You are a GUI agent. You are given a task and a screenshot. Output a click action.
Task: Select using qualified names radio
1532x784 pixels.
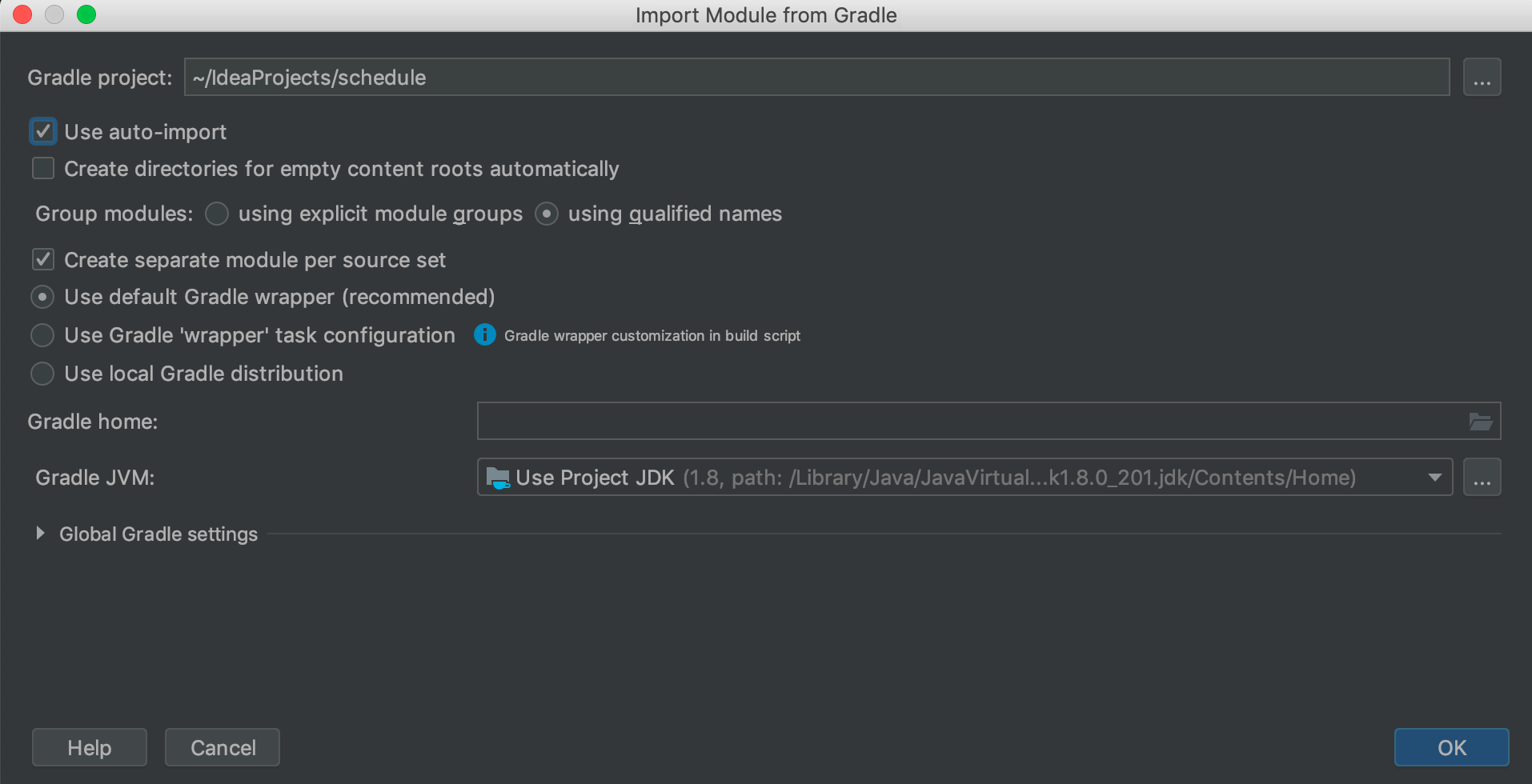click(x=547, y=214)
